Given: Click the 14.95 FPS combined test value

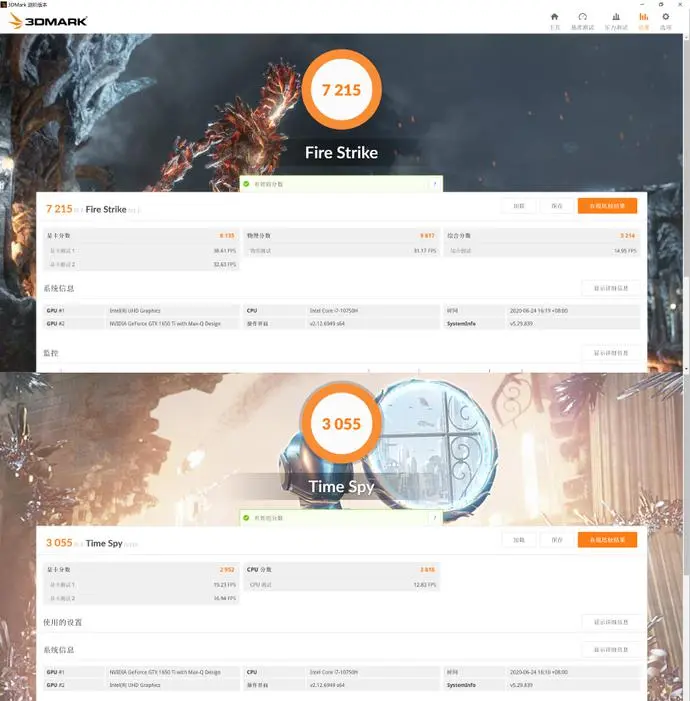Looking at the screenshot, I should [x=625, y=251].
